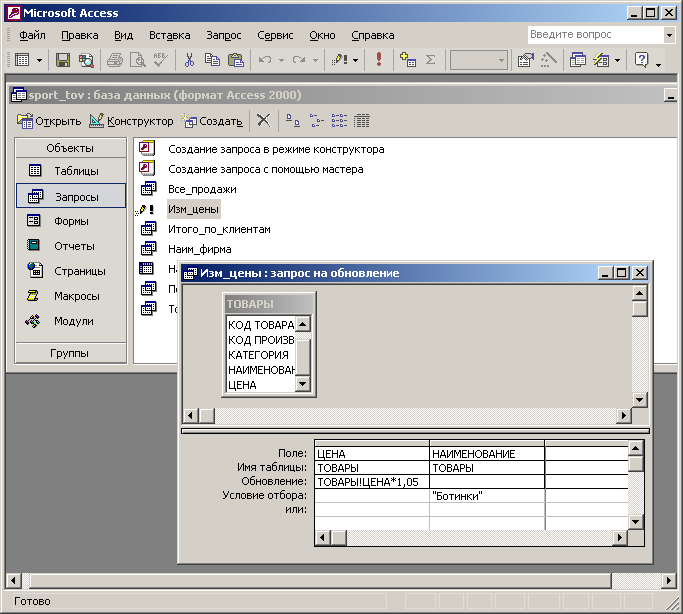Click the Paste toolbar icon

(236, 60)
